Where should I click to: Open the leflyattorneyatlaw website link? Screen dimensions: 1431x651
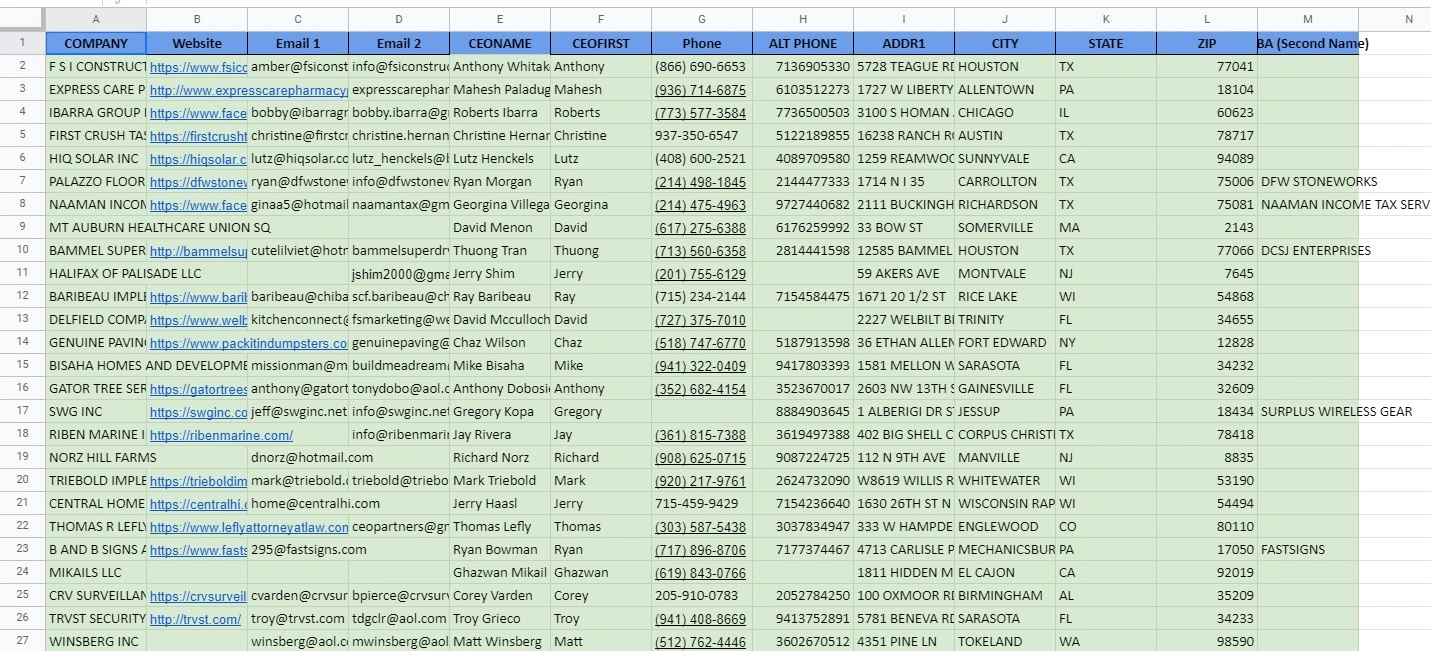[x=249, y=527]
